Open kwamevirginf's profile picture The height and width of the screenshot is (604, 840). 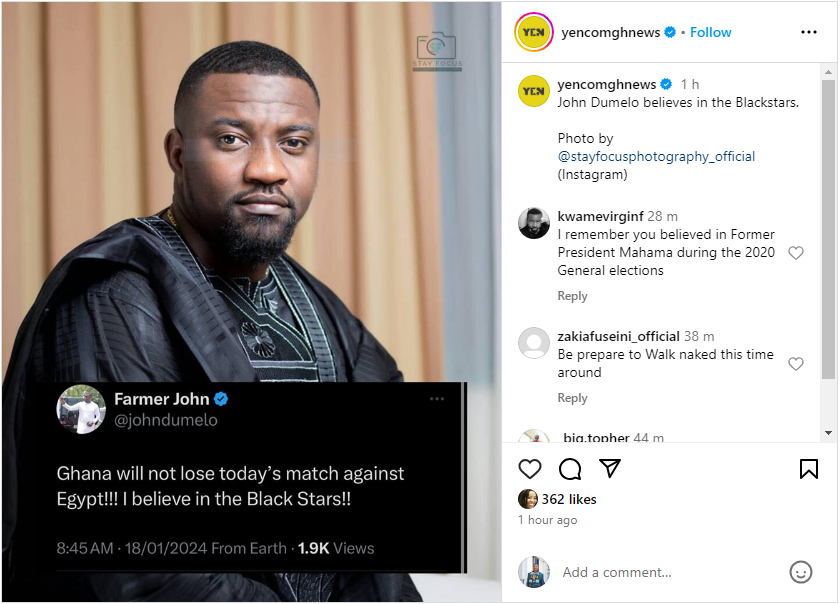[534, 223]
